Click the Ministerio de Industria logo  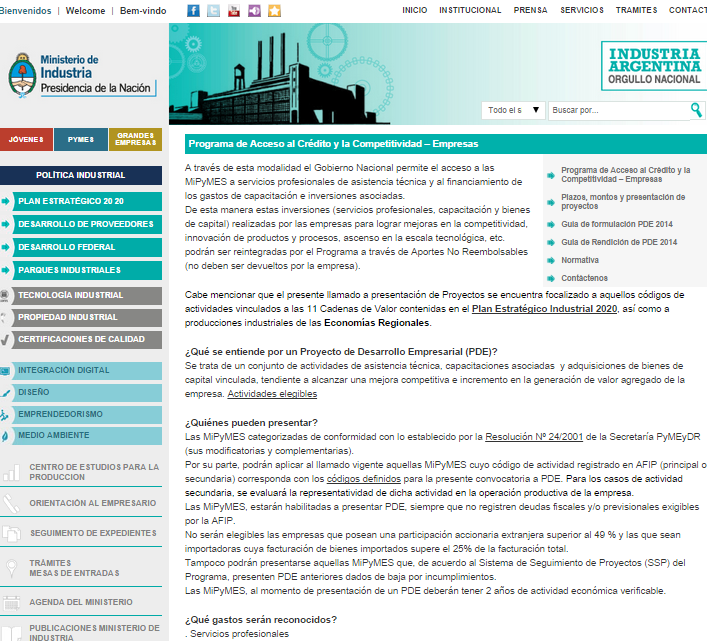80,75
